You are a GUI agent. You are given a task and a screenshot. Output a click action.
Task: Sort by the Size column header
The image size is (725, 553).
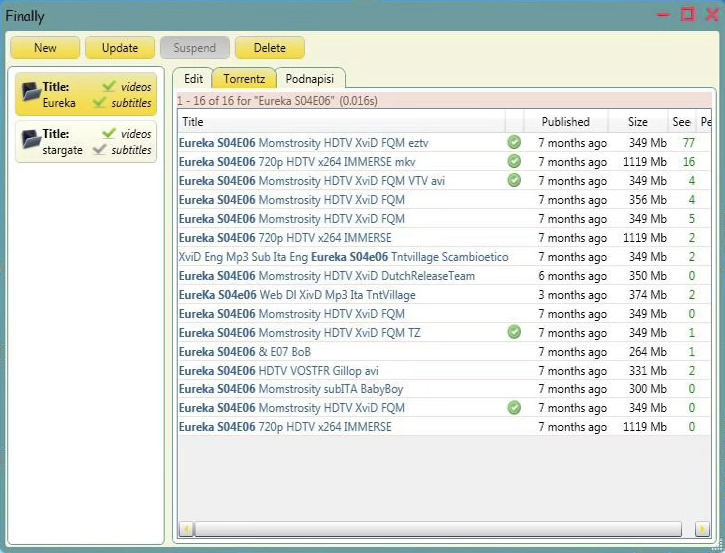point(638,122)
